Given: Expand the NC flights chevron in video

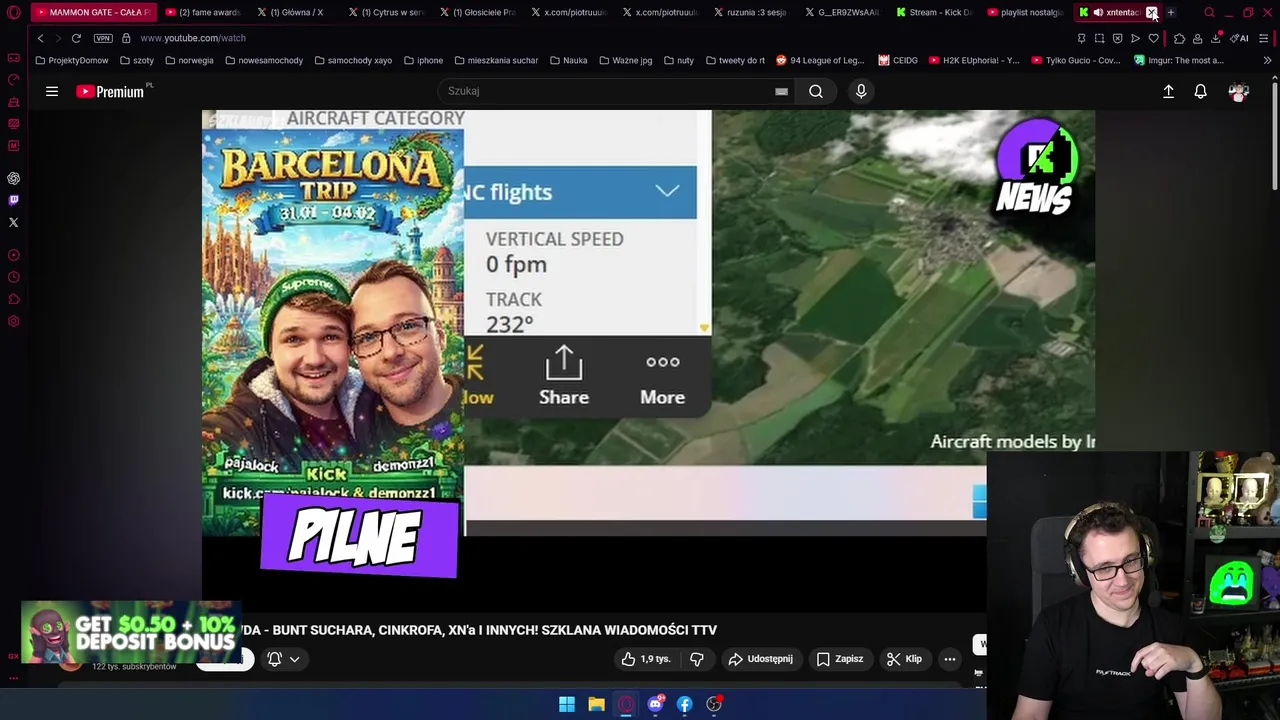Looking at the screenshot, I should 667,191.
